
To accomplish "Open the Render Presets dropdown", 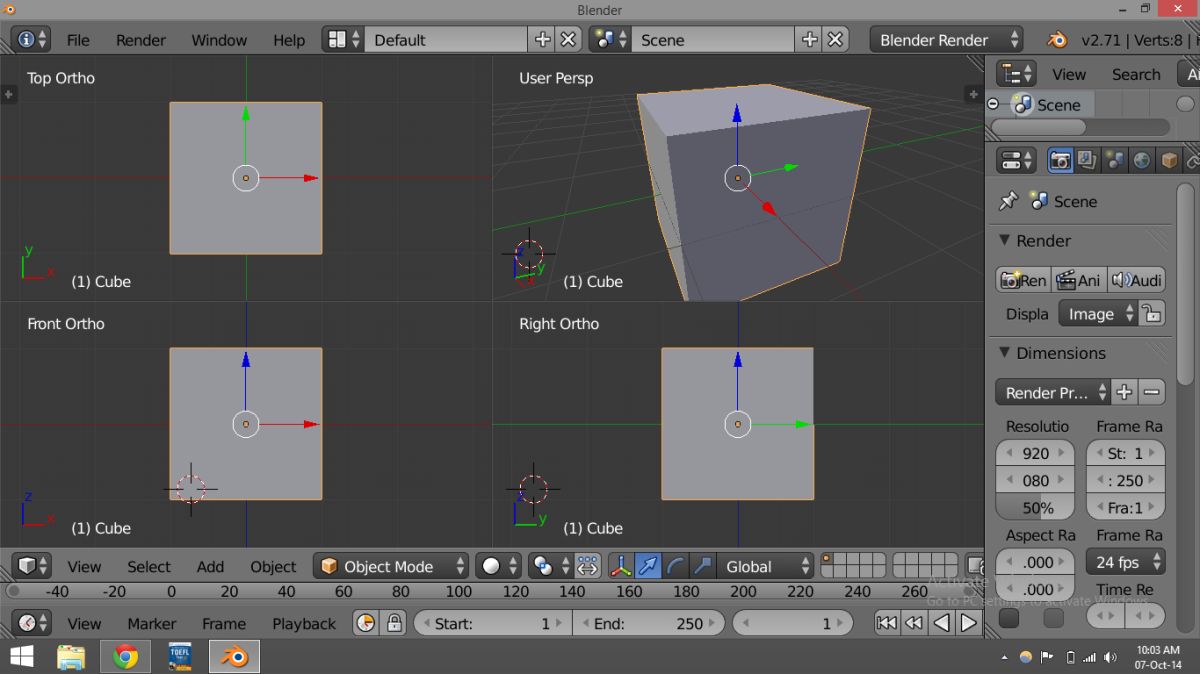I will [1053, 392].
